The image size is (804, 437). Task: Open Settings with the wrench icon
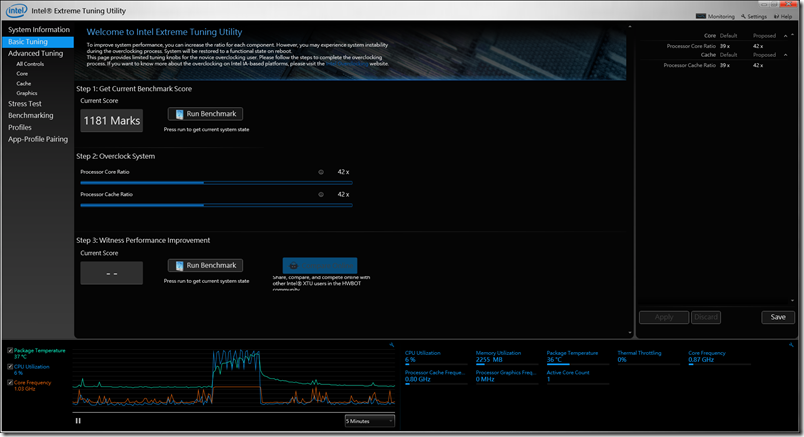[x=743, y=16]
